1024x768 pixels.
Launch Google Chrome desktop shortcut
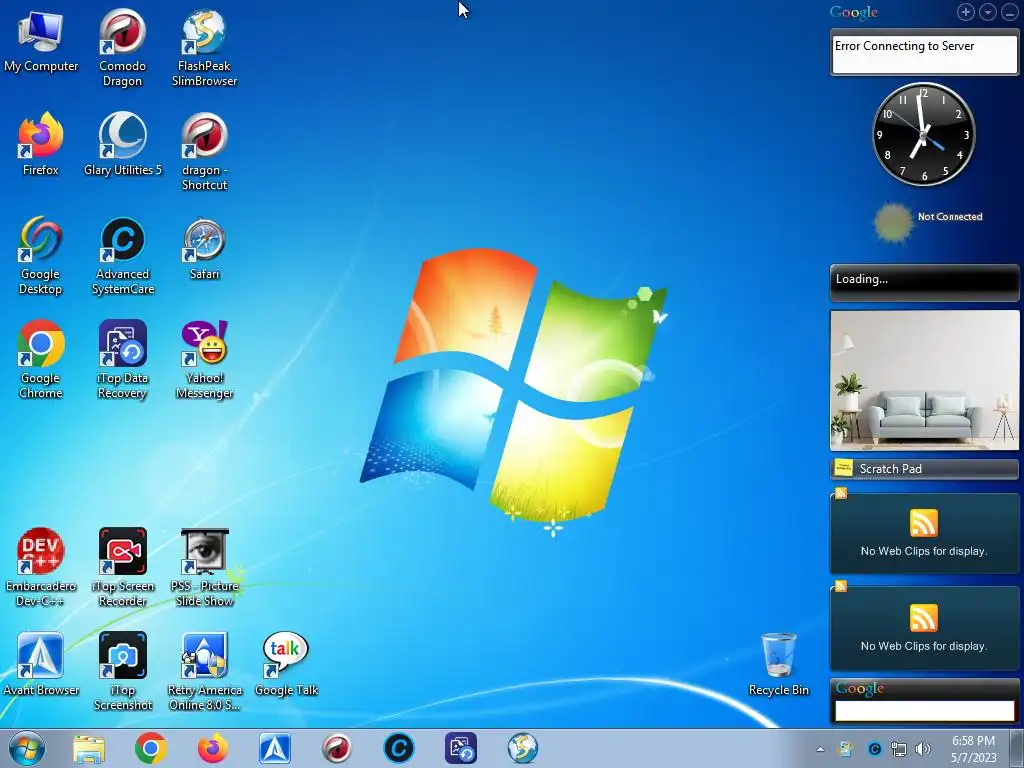40,359
